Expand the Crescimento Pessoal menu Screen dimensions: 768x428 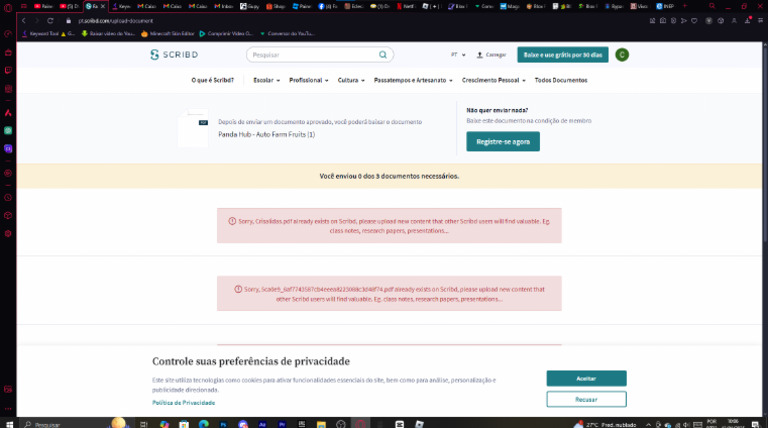coord(493,80)
